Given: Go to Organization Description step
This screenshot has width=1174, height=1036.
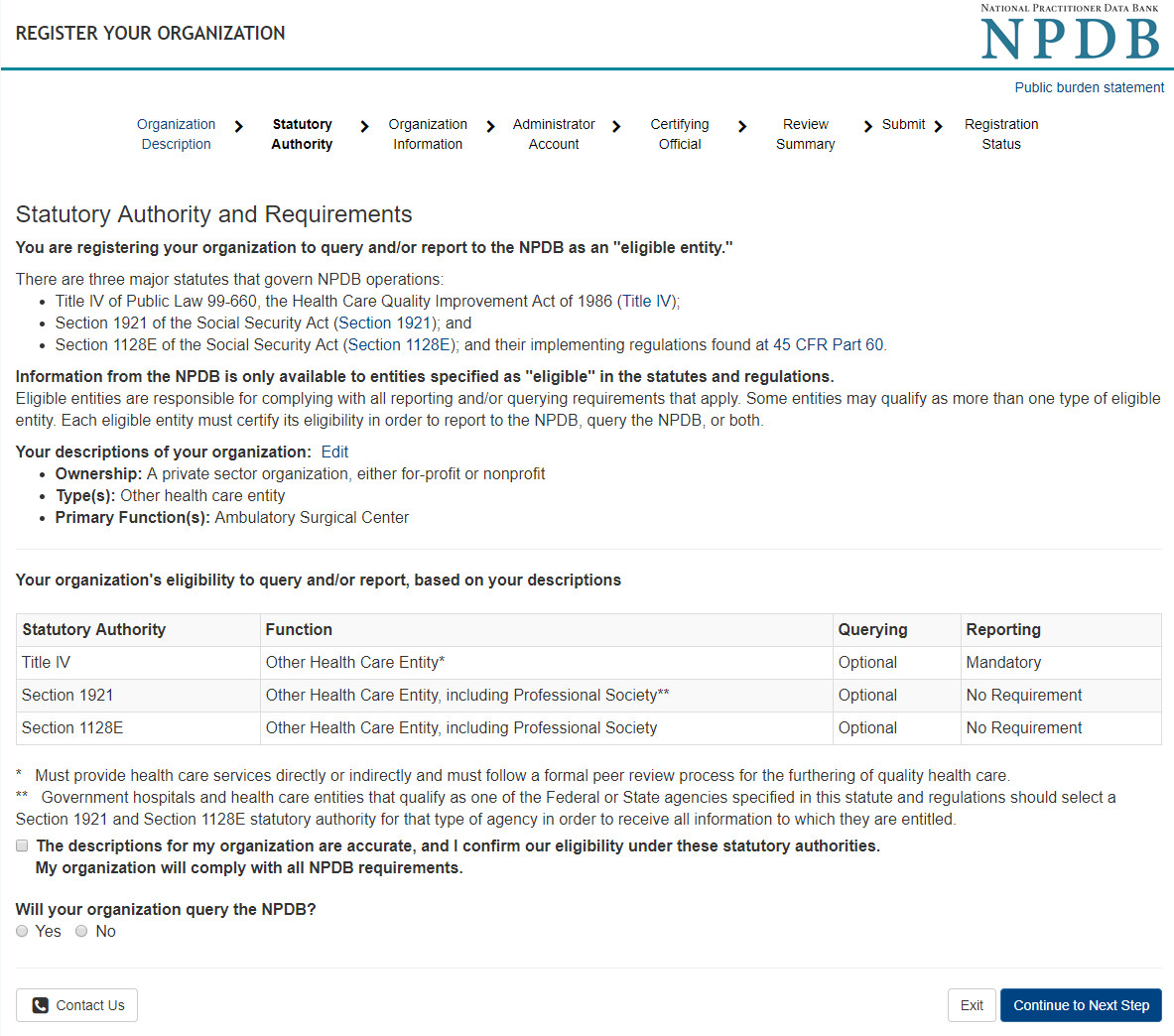Looking at the screenshot, I should pyautogui.click(x=176, y=134).
